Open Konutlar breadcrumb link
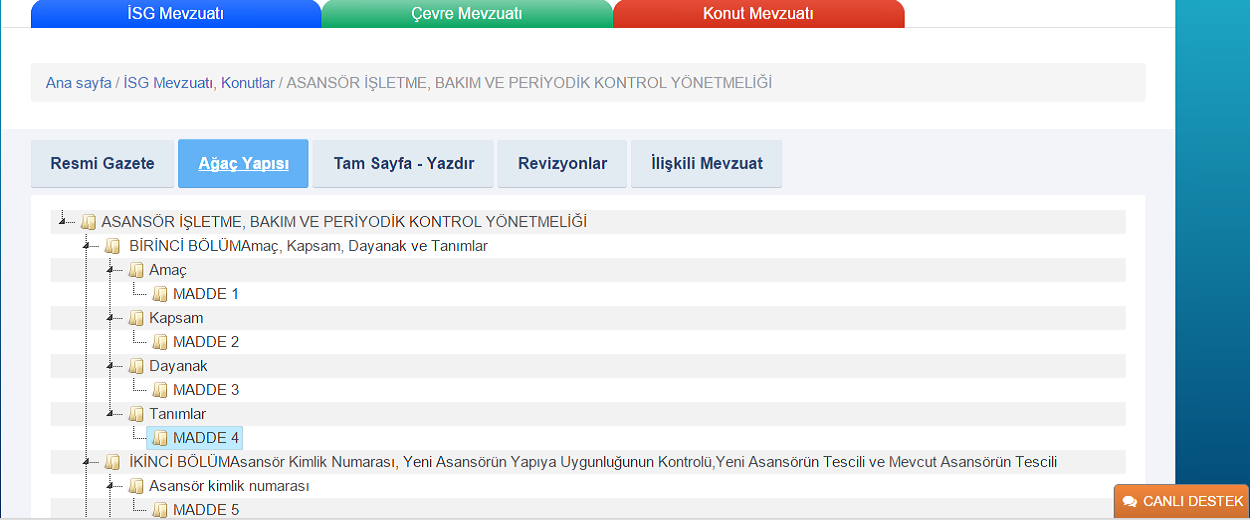 pos(248,83)
